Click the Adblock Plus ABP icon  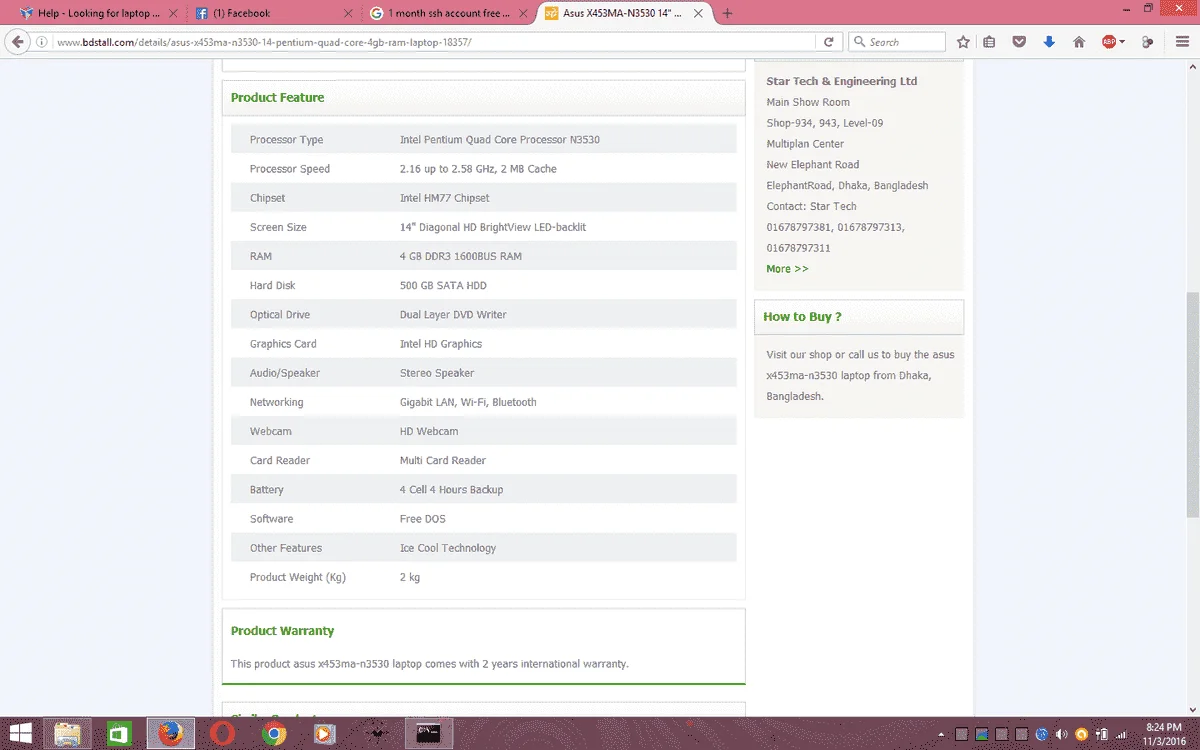tap(1108, 42)
